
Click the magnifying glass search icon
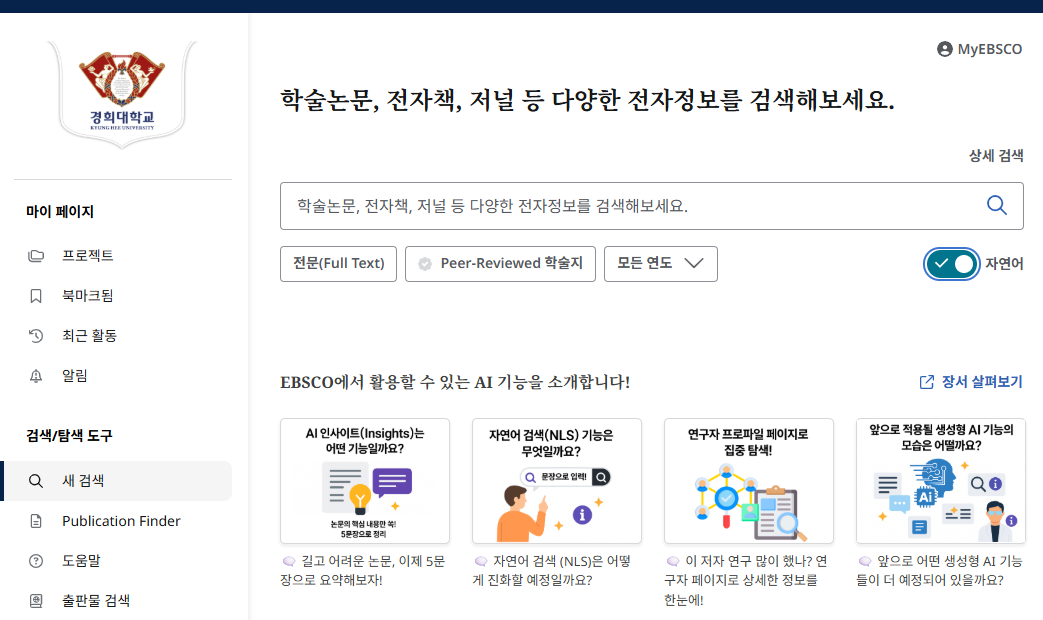pos(996,205)
